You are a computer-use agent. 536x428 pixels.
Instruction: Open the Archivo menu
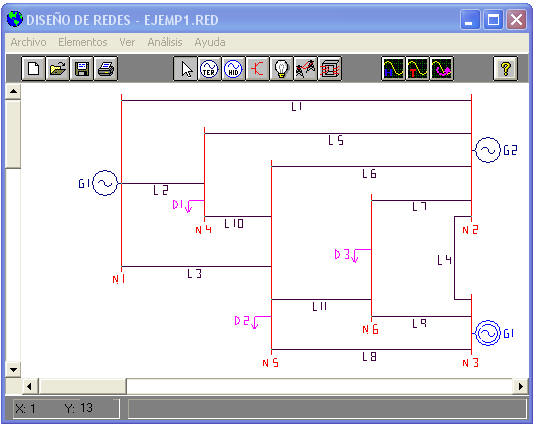pyautogui.click(x=28, y=42)
